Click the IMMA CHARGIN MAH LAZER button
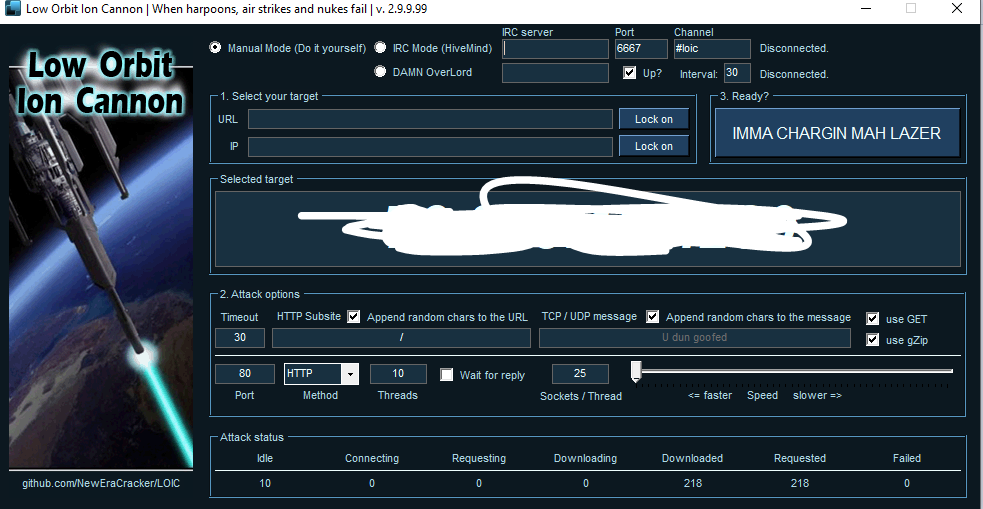This screenshot has width=983, height=509. coord(837,133)
